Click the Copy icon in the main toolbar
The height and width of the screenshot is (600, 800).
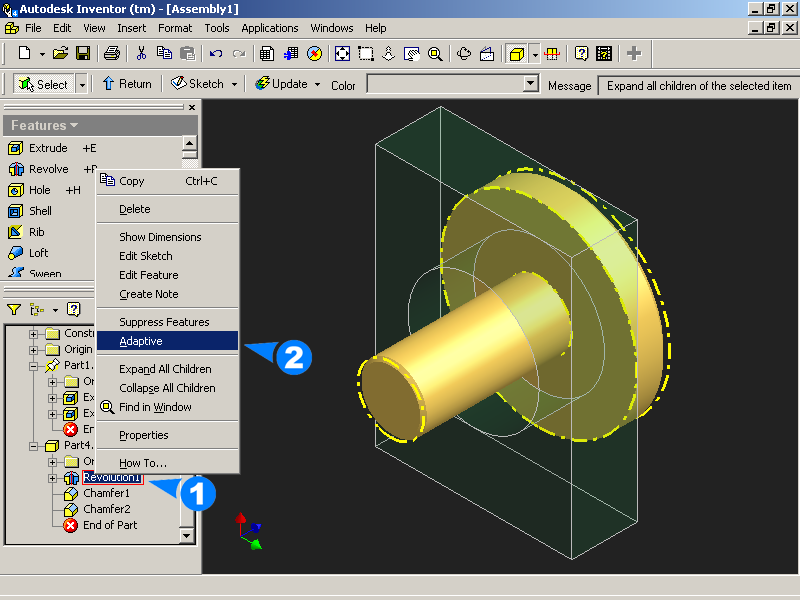click(x=164, y=53)
